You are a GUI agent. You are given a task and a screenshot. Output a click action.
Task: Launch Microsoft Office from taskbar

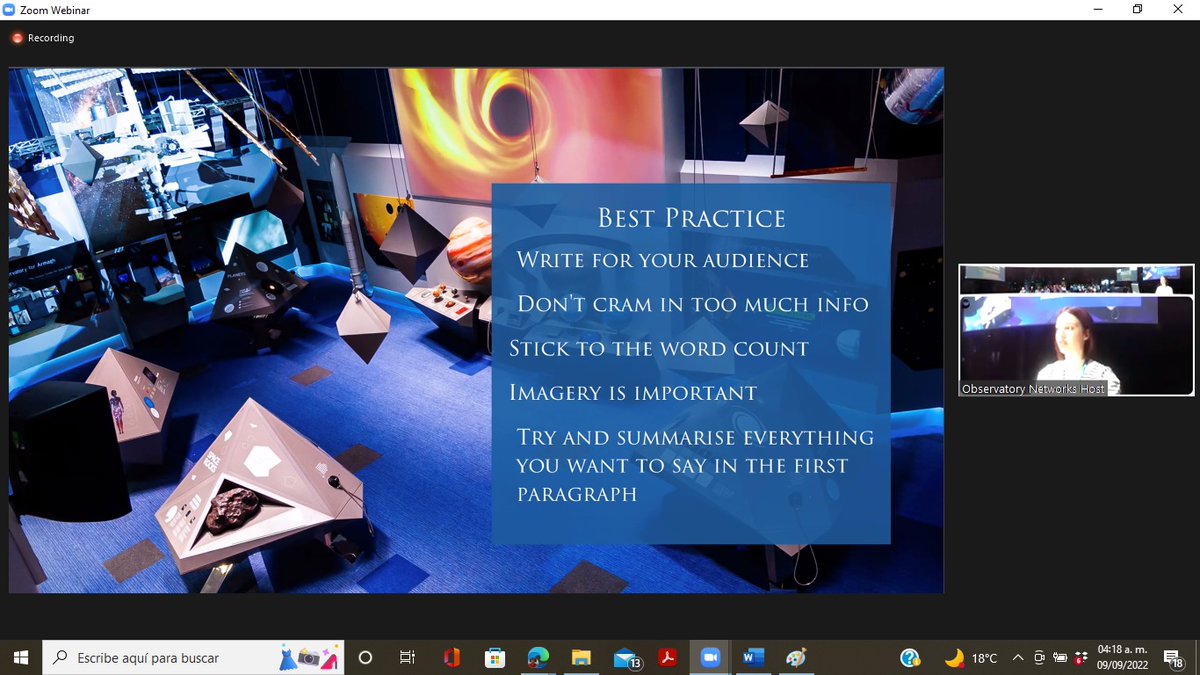pos(451,658)
